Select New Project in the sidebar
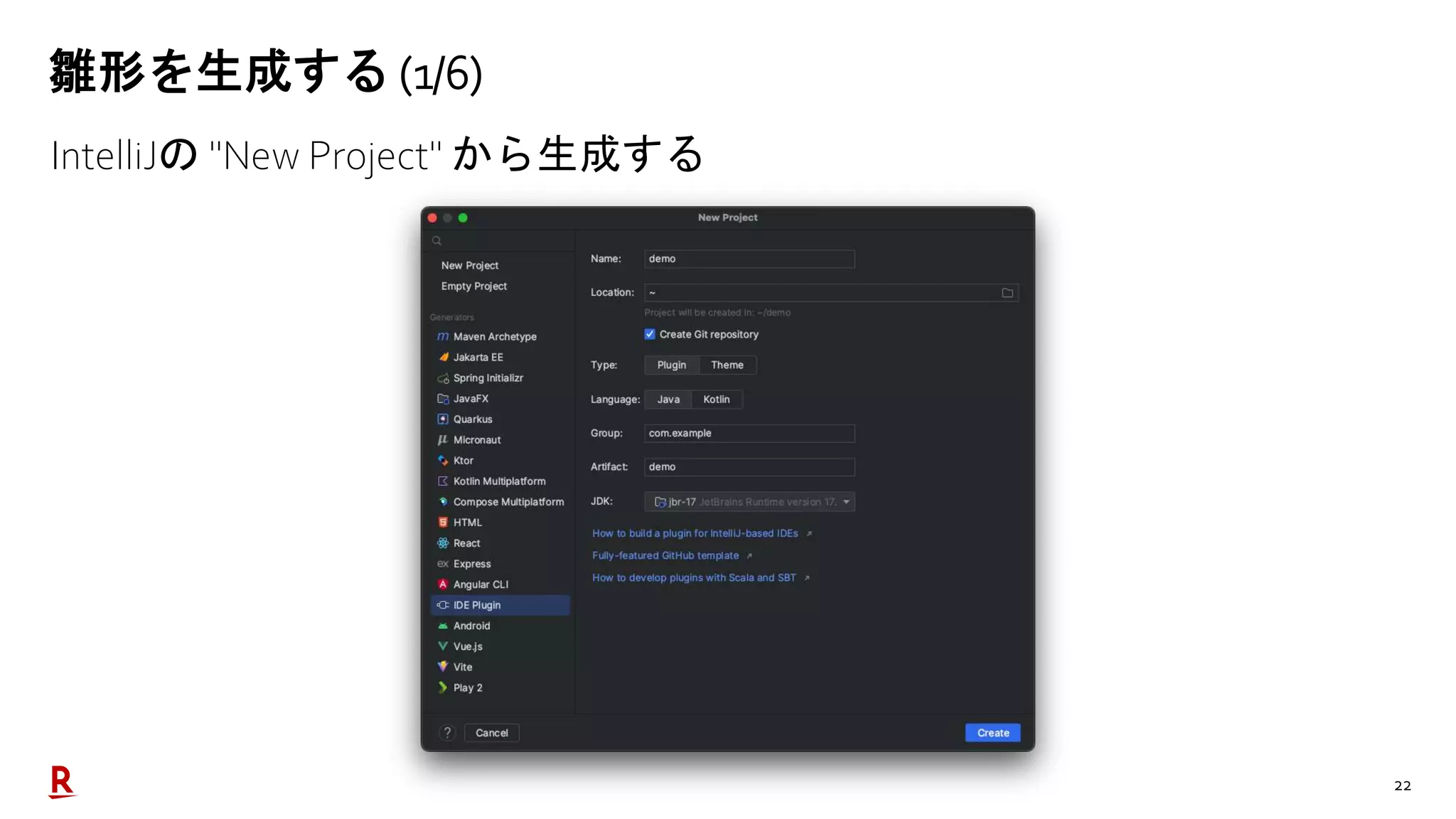Viewport: 1456px width, 819px height. click(470, 265)
